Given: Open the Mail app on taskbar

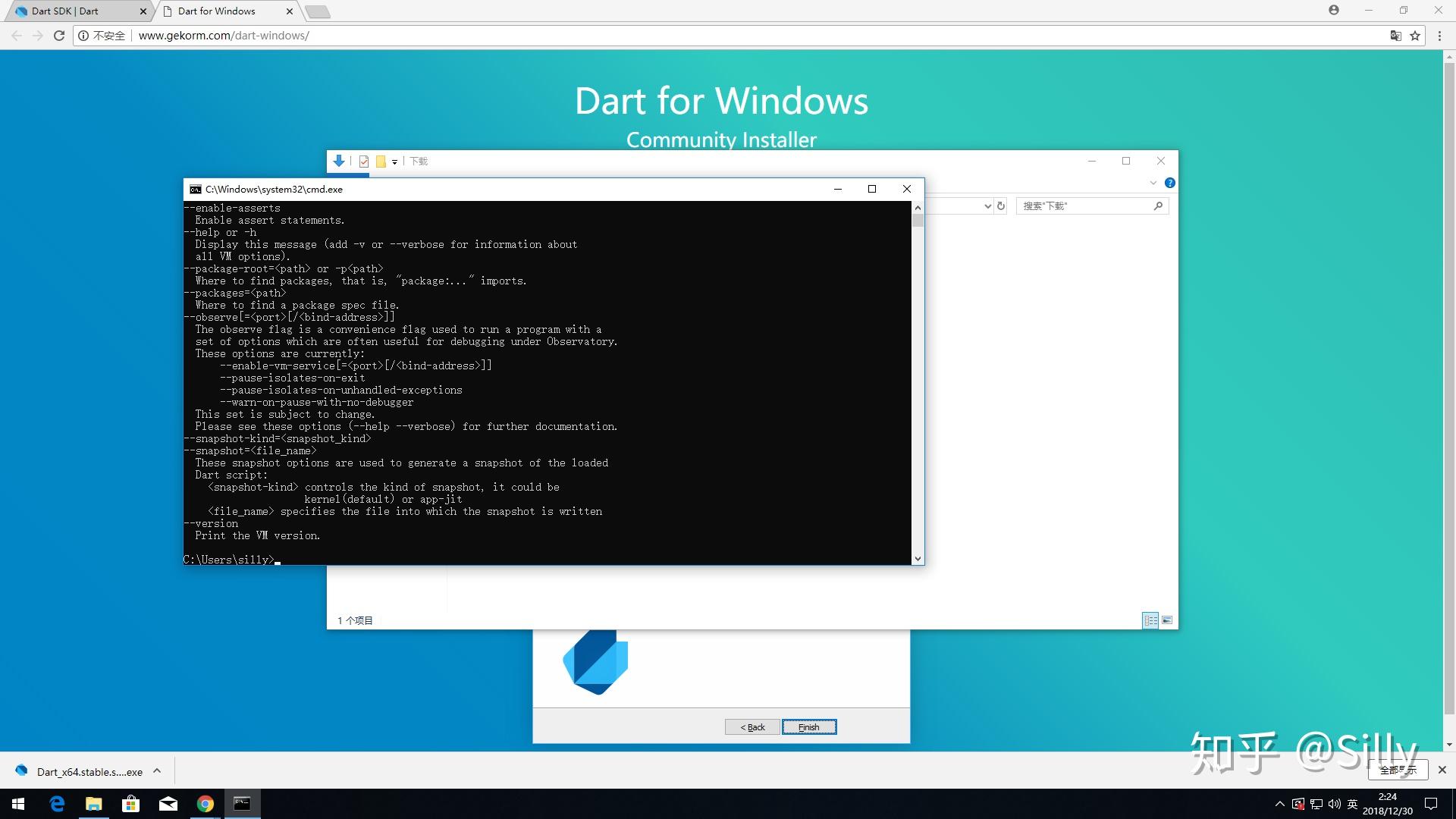Looking at the screenshot, I should [x=168, y=804].
